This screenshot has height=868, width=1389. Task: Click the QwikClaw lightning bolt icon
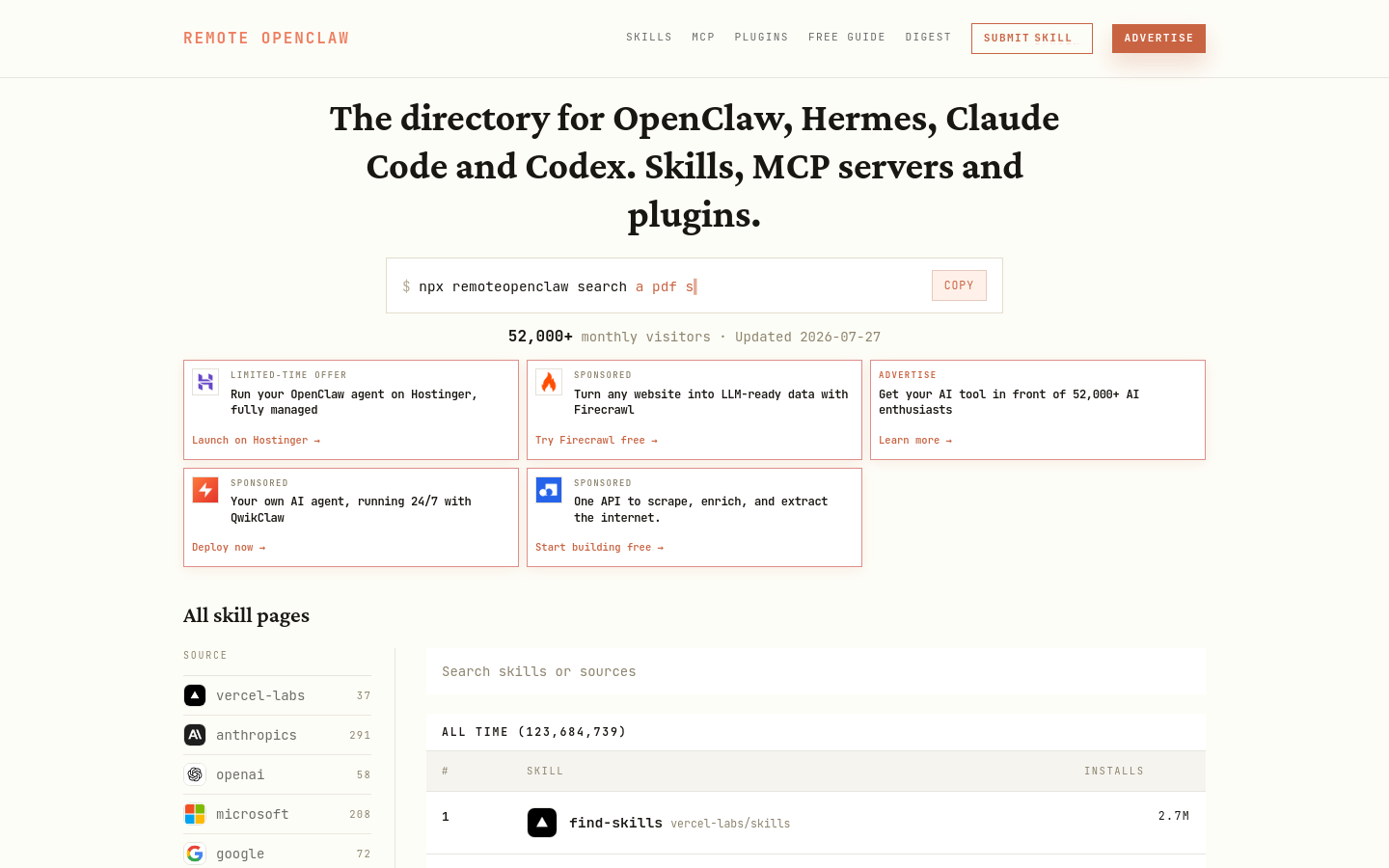205,490
